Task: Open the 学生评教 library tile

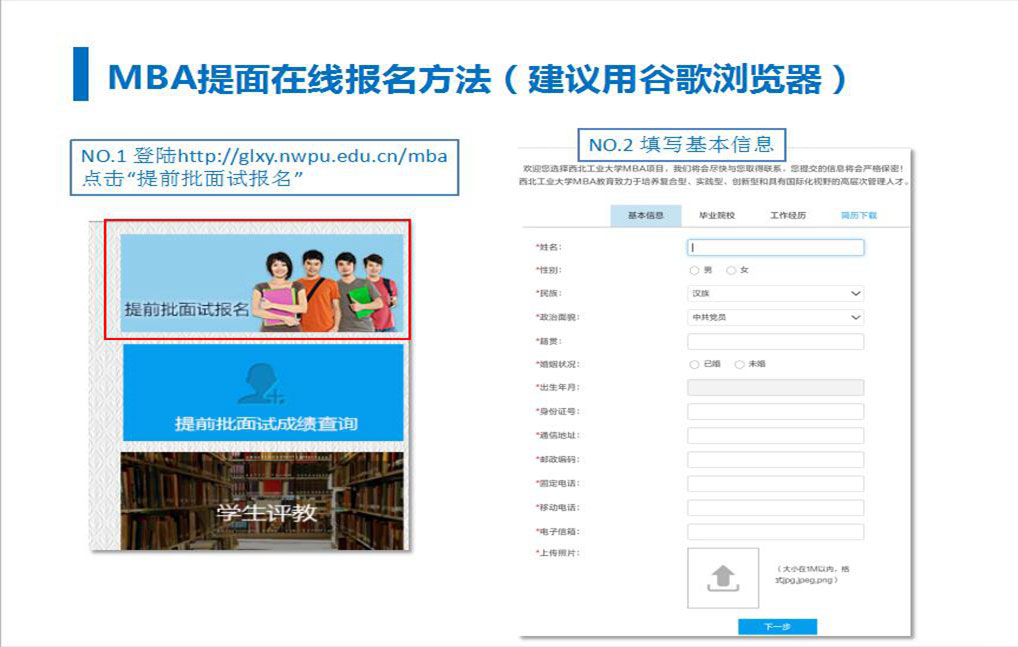Action: (262, 501)
